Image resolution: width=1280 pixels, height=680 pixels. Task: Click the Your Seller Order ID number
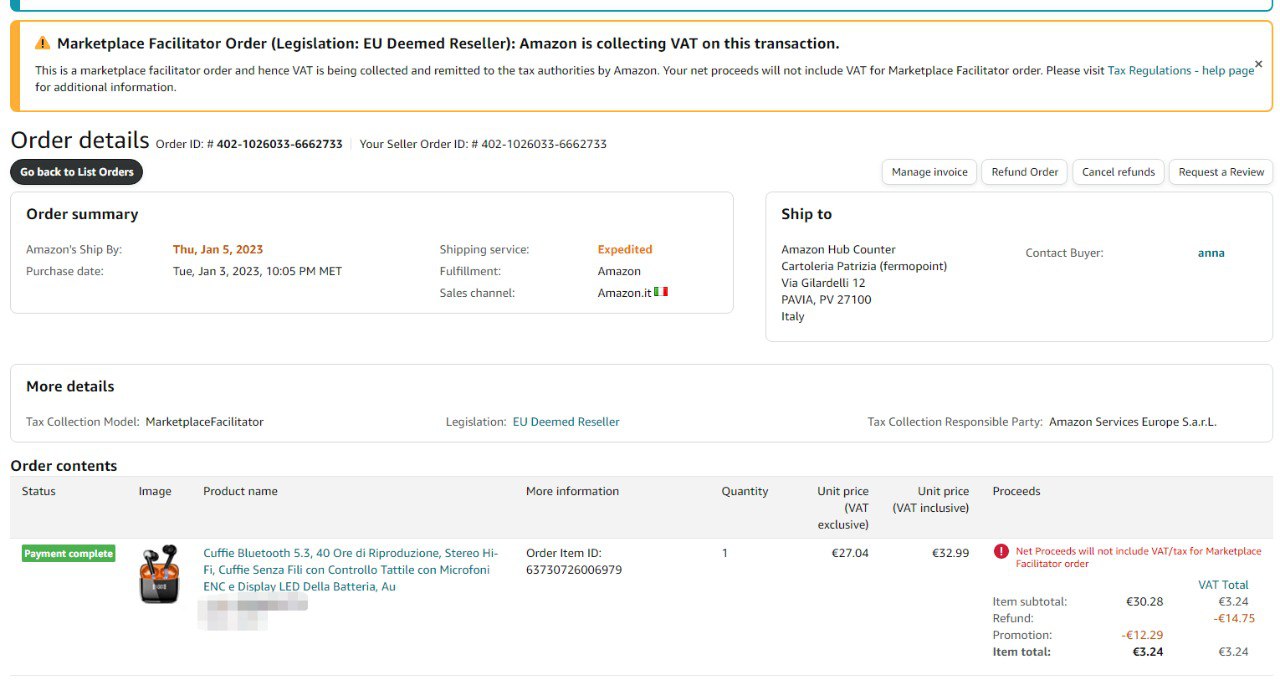(544, 144)
